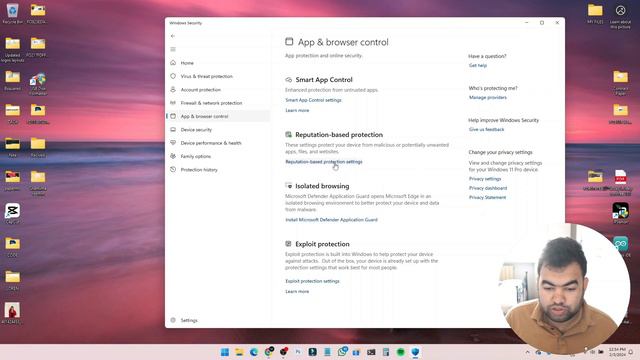Open the green Spotify taskbar icon

click(x=400, y=352)
